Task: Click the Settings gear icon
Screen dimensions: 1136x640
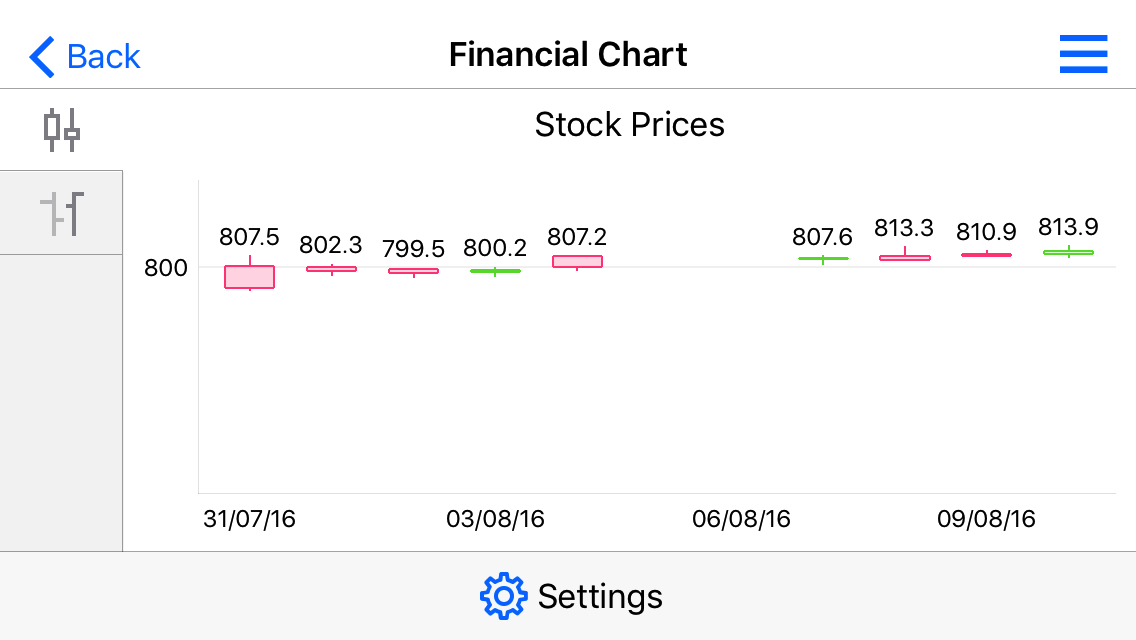Action: pos(504,594)
